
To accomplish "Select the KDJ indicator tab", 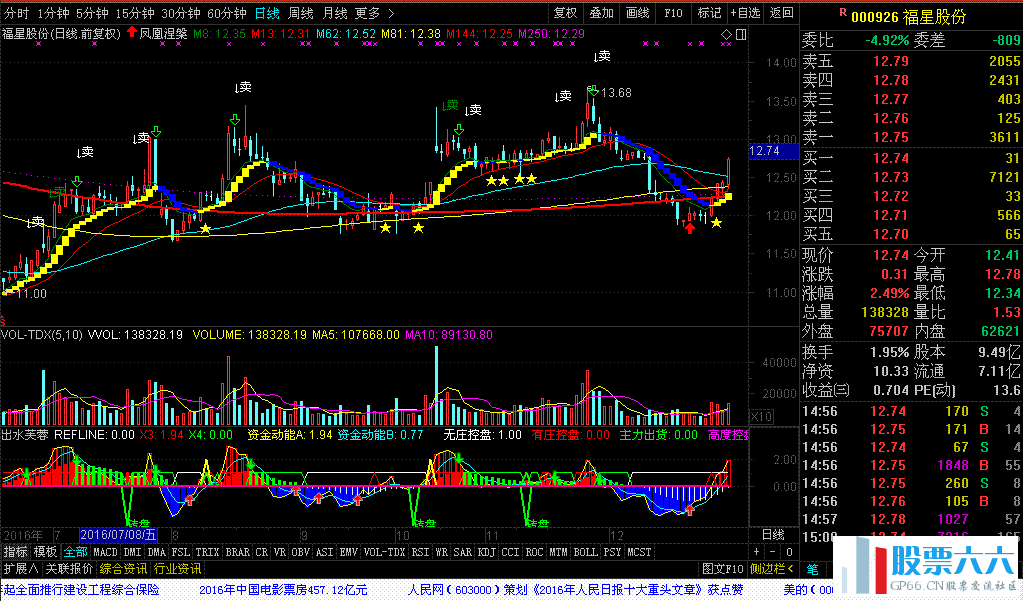I will [x=486, y=552].
